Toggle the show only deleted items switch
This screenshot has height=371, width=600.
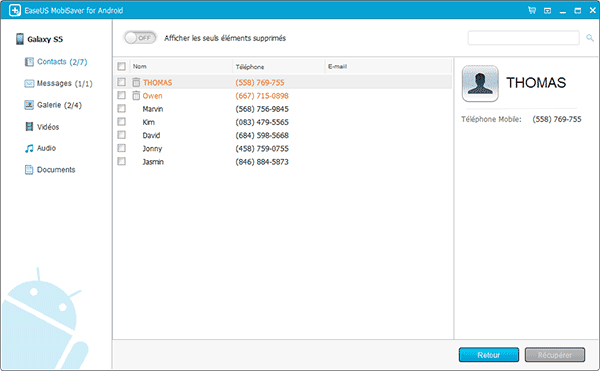click(140, 38)
